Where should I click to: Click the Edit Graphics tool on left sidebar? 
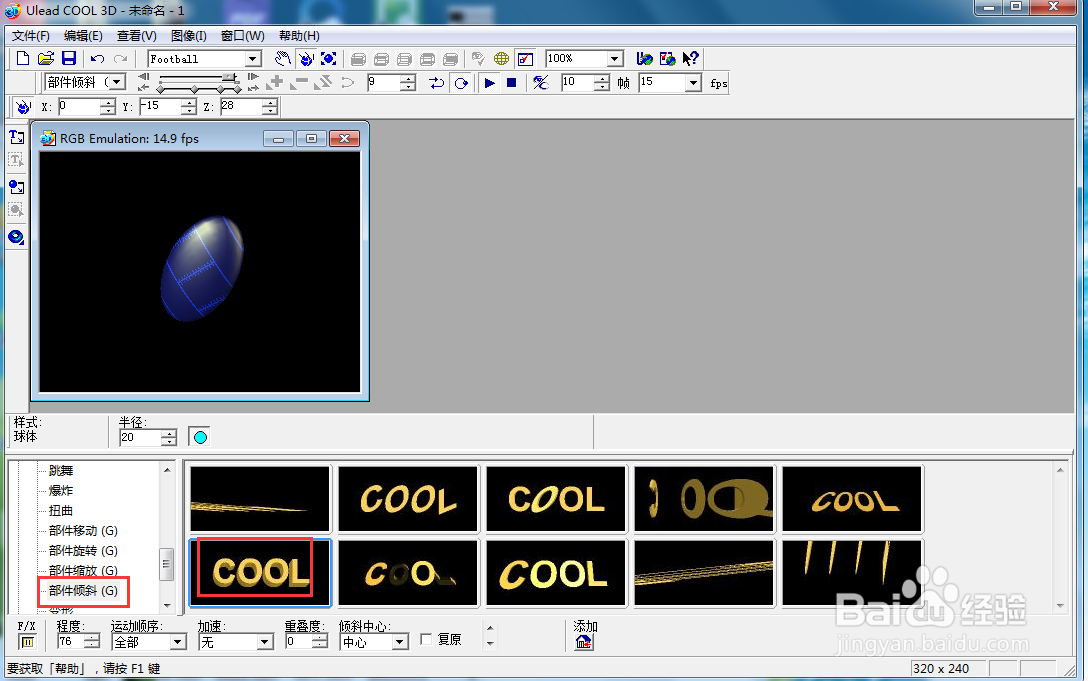coord(16,210)
